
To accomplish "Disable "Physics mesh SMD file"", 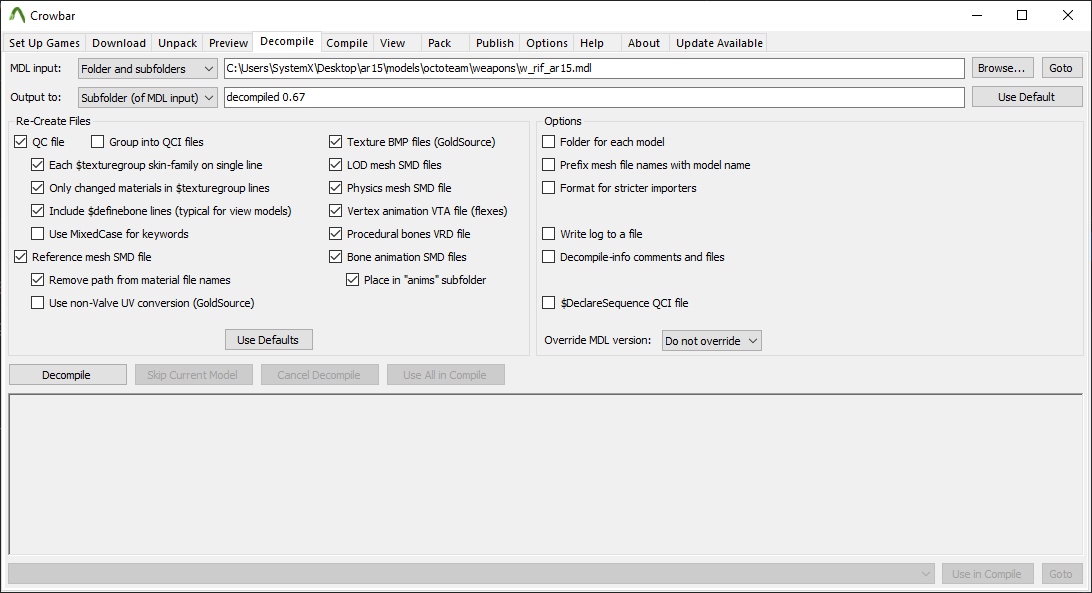I will click(x=335, y=187).
